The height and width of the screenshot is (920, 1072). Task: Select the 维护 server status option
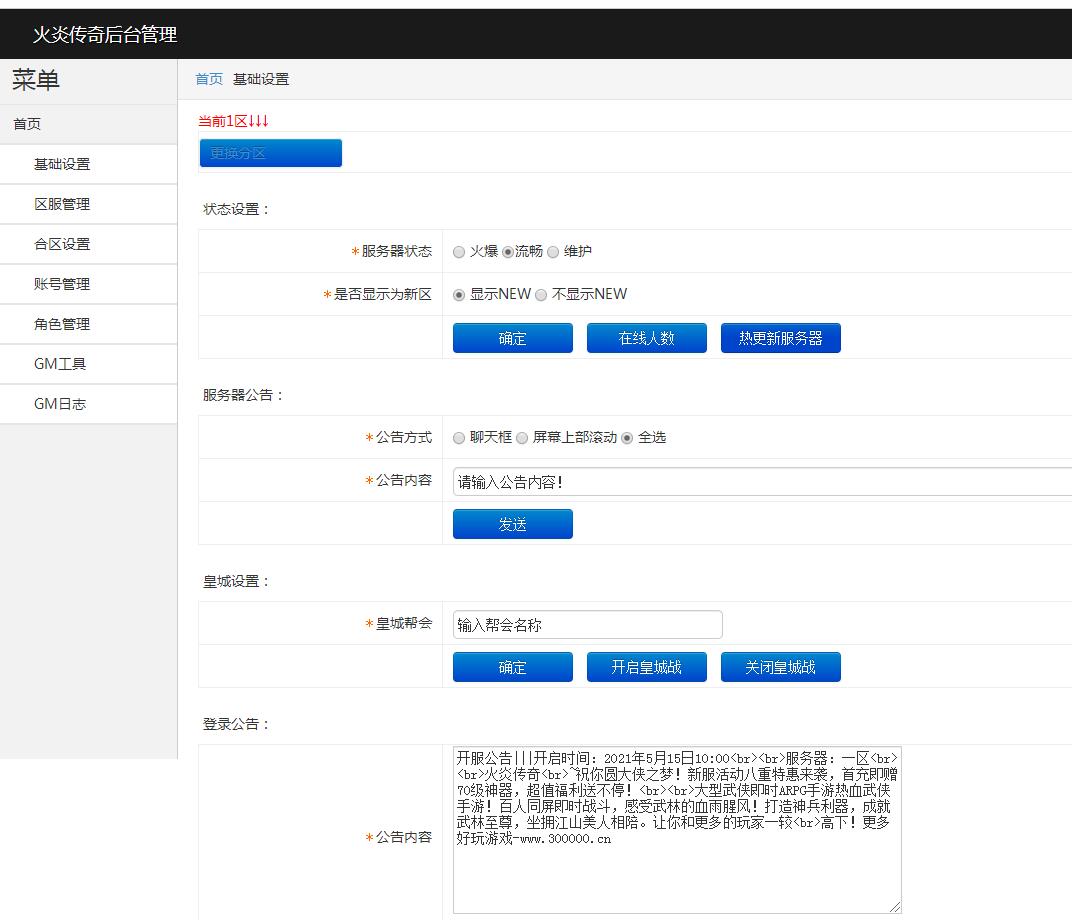(554, 252)
